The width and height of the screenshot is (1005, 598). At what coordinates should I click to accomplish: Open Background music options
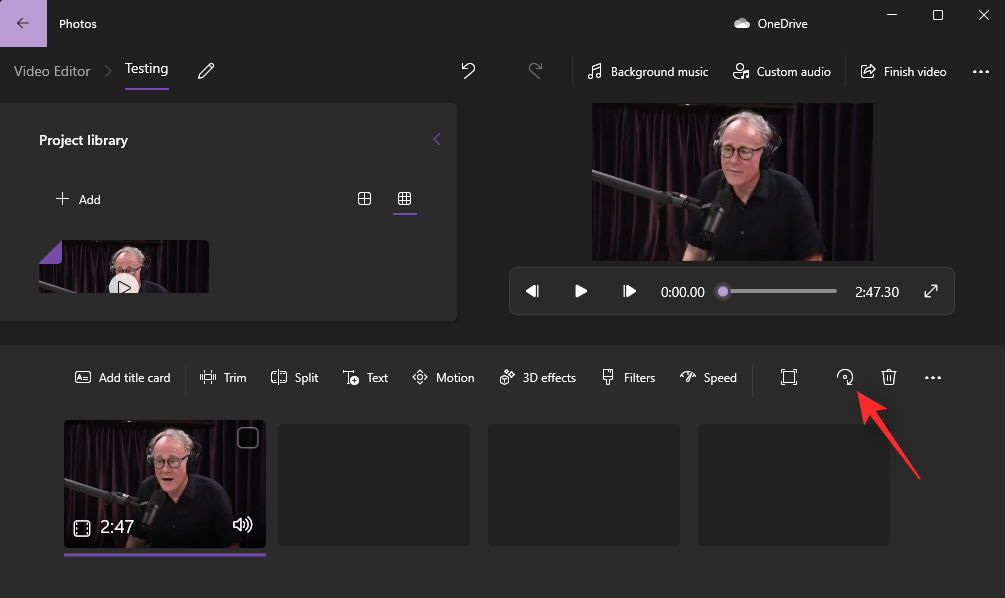(x=648, y=71)
